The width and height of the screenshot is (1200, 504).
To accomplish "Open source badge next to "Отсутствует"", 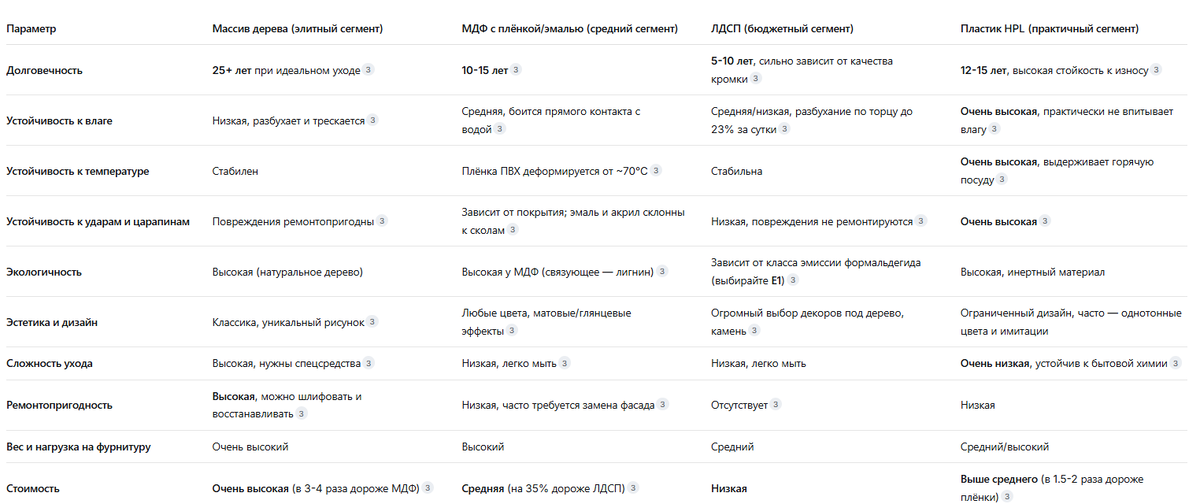I will [x=776, y=405].
